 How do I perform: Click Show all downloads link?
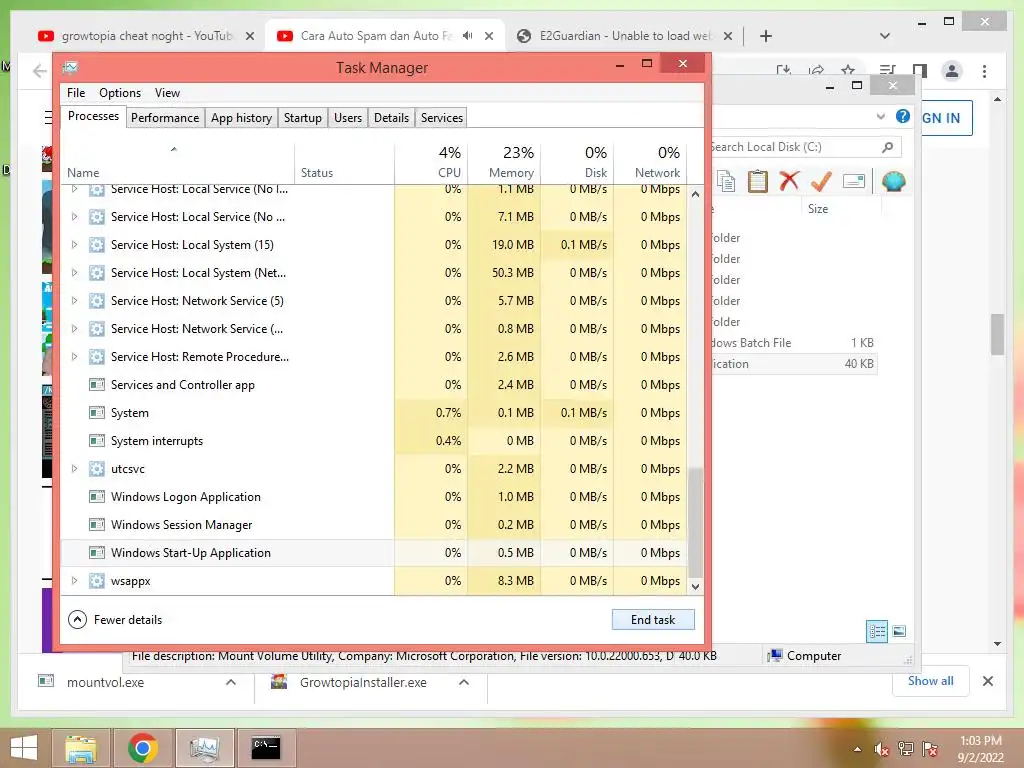930,681
